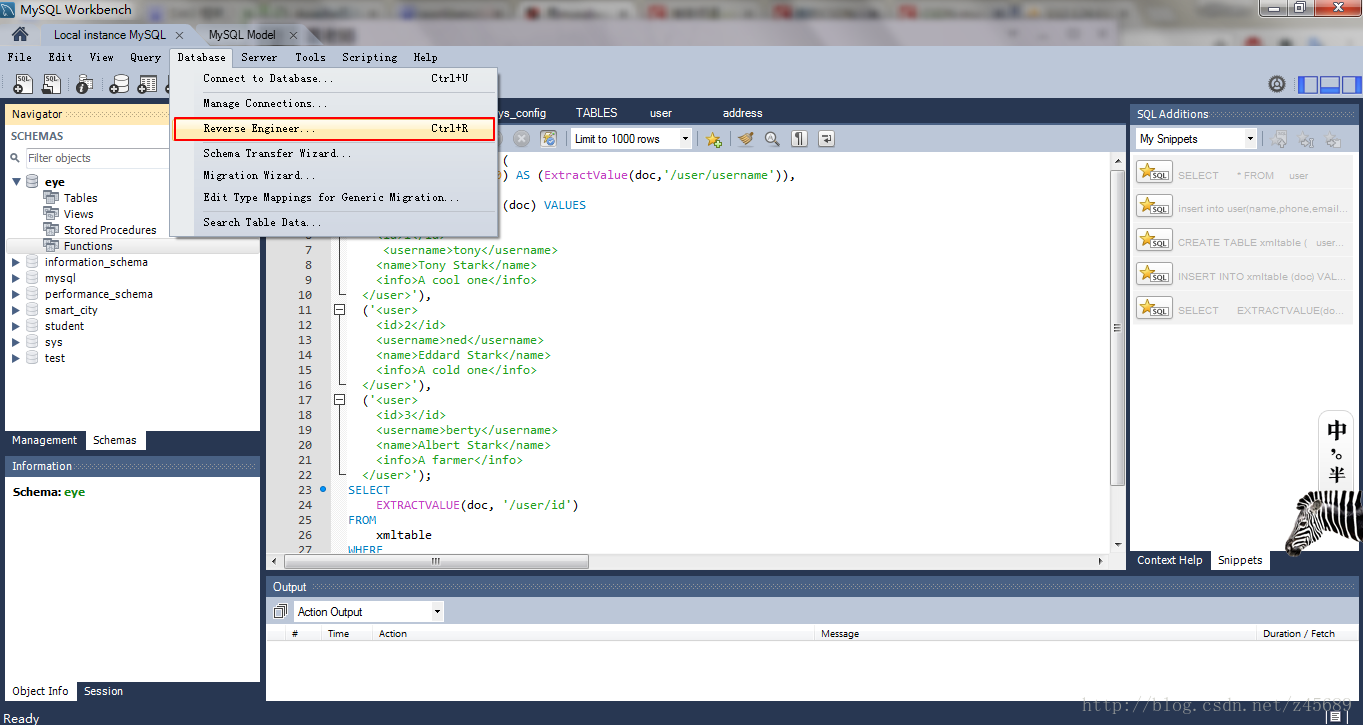Image resolution: width=1363 pixels, height=725 pixels.
Task: Click the output list icon beside Action Output
Action: pos(280,611)
